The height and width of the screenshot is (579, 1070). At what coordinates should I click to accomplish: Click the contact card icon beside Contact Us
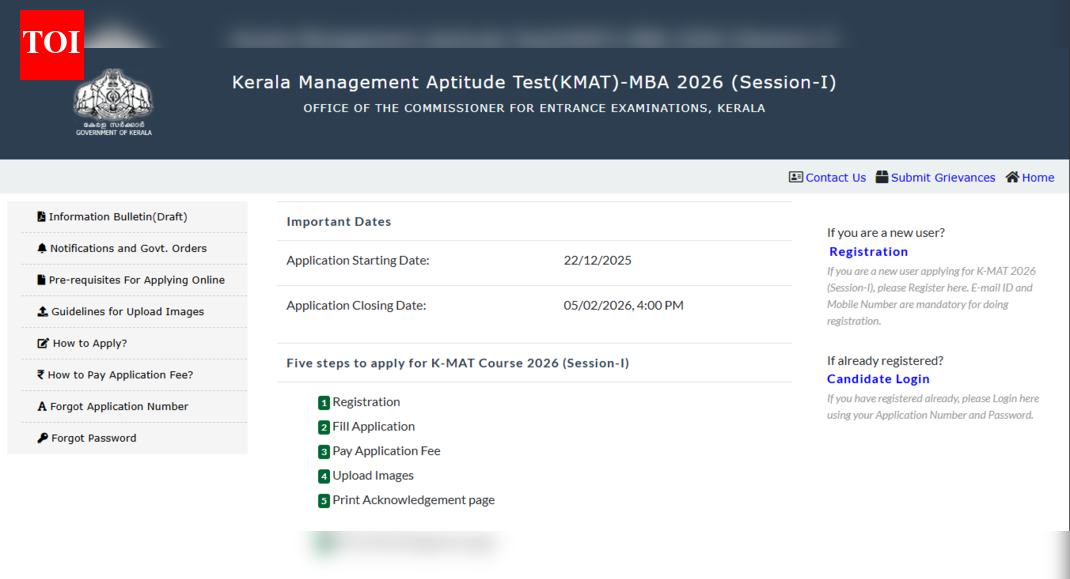[794, 177]
